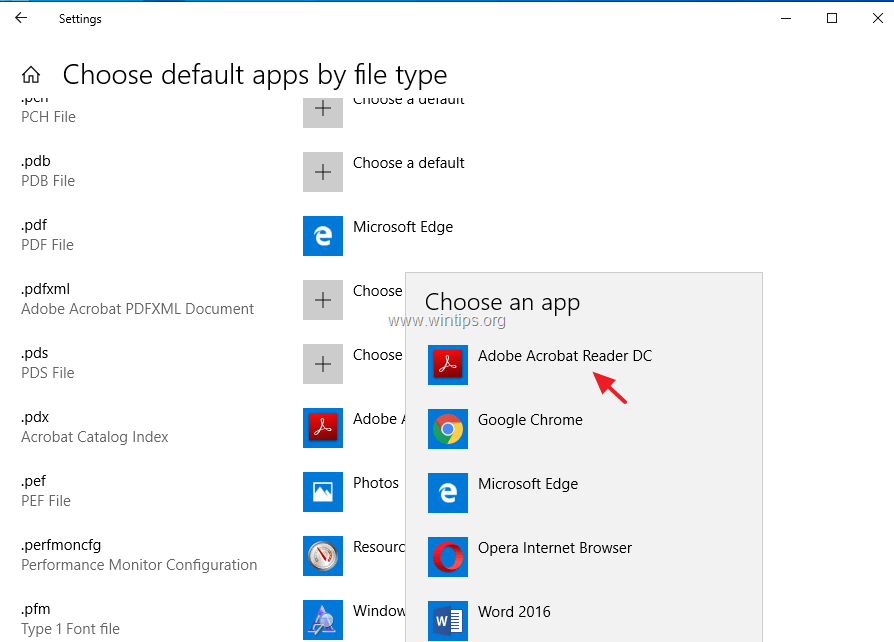
Task: Select Google Chrome from app list
Action: [x=530, y=420]
